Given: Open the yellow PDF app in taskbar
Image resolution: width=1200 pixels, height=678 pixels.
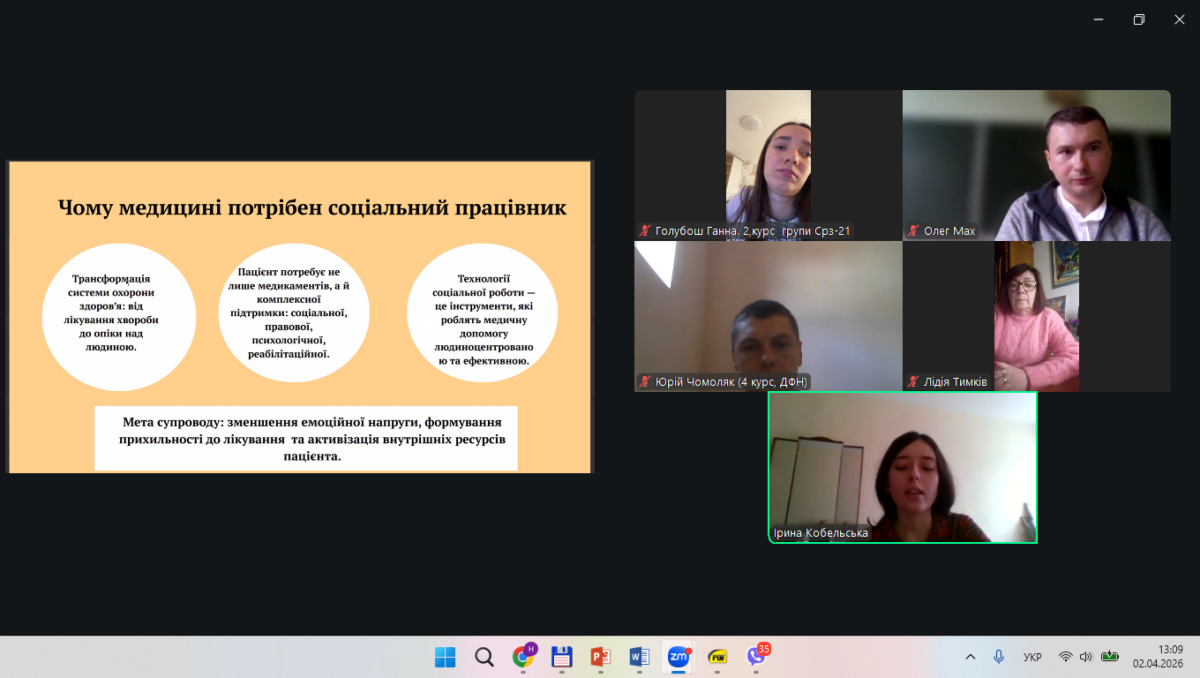Looking at the screenshot, I should coord(717,657).
